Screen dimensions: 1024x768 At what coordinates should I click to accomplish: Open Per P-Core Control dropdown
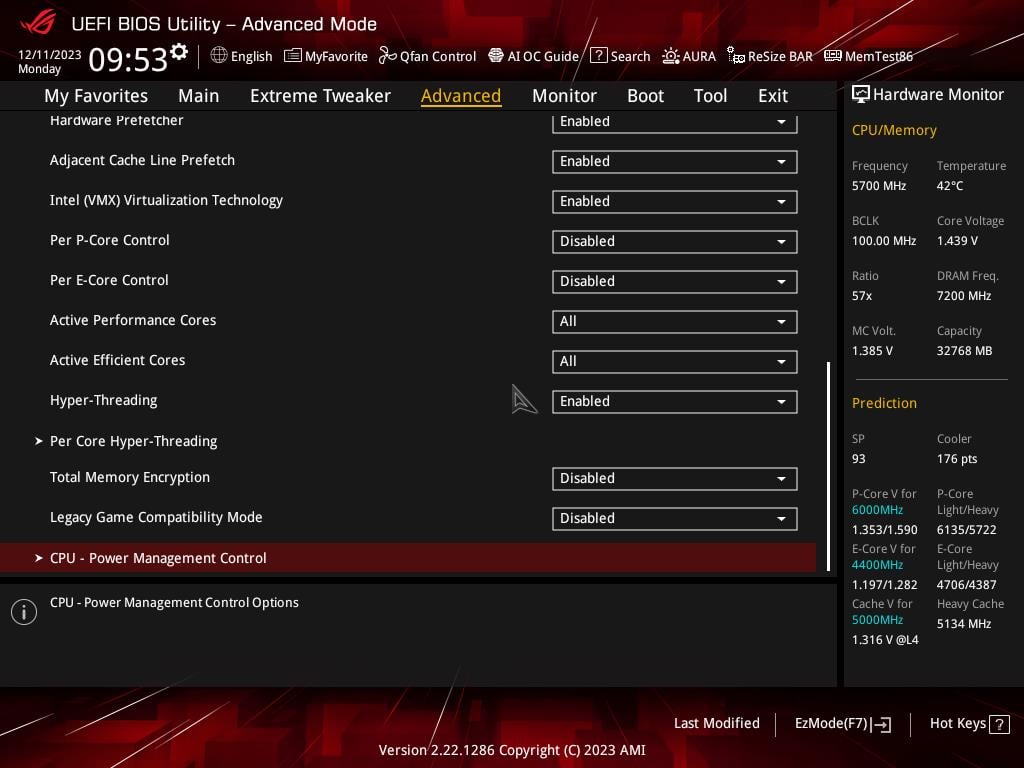674,242
